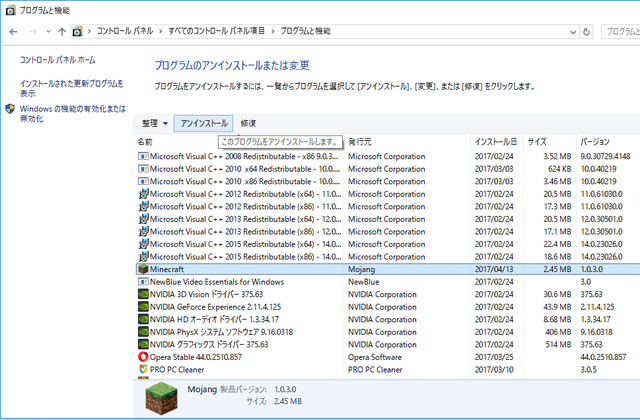Navigate up one level with the up arrow
The image size is (640, 420).
point(61,33)
